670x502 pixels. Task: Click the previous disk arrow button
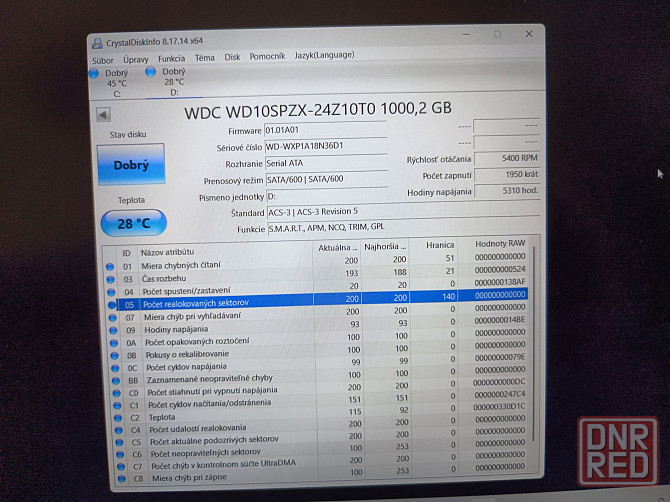pyautogui.click(x=103, y=114)
